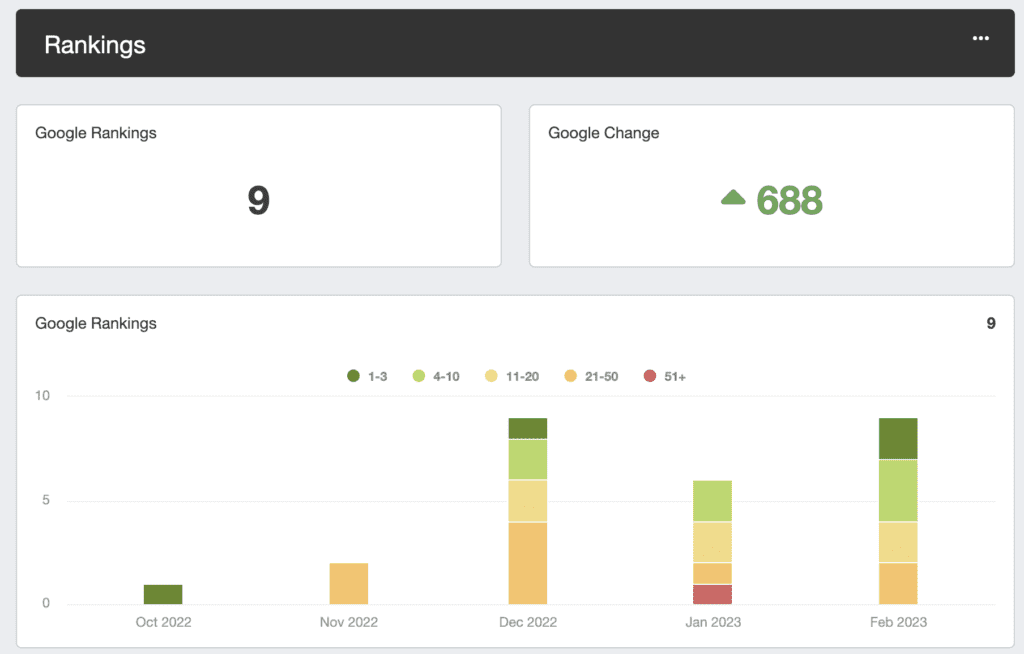
Task: Open the Rankings three-dot options menu
Action: pyautogui.click(x=980, y=38)
